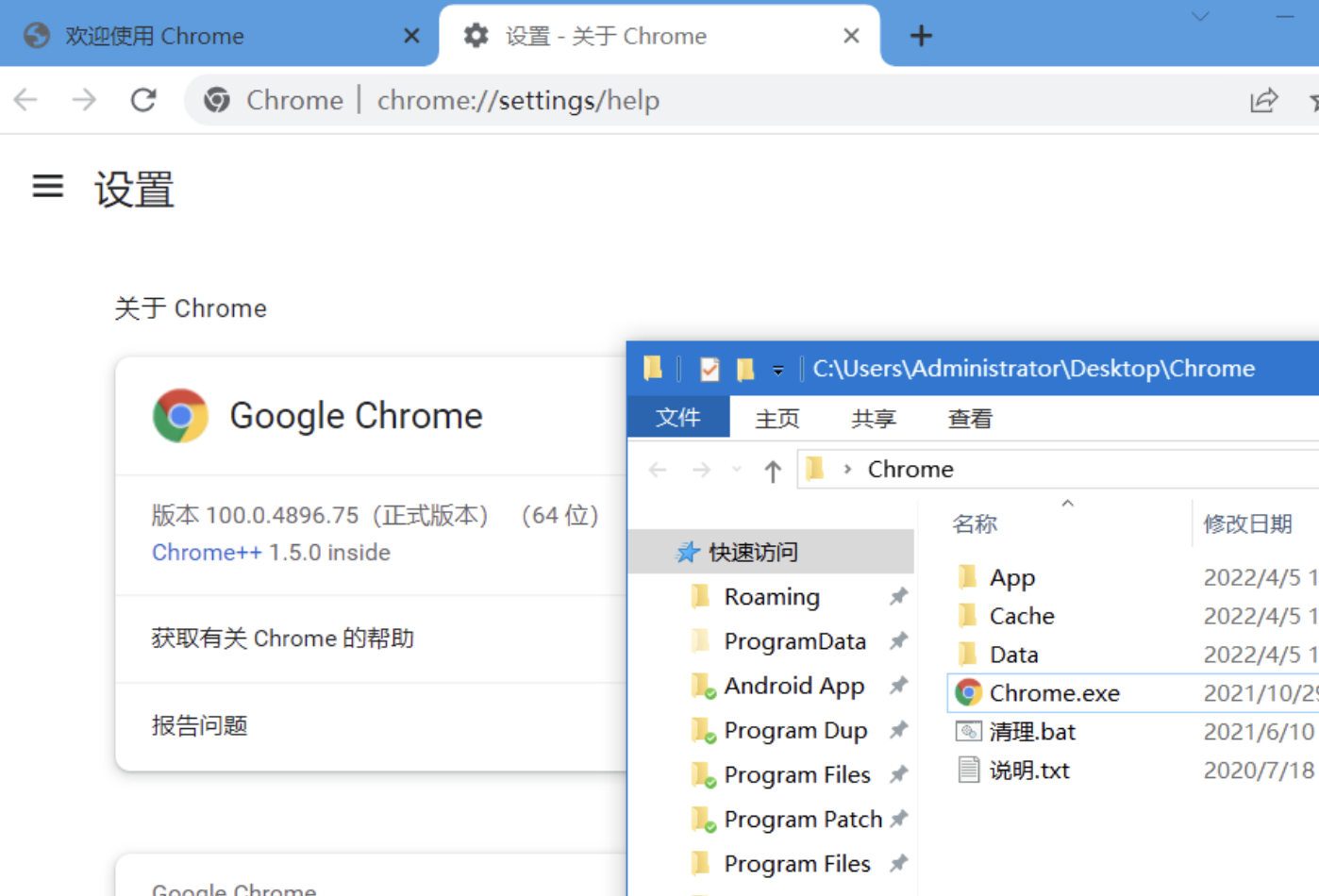Close the 欢迎使用 Chrome tab

[x=411, y=36]
